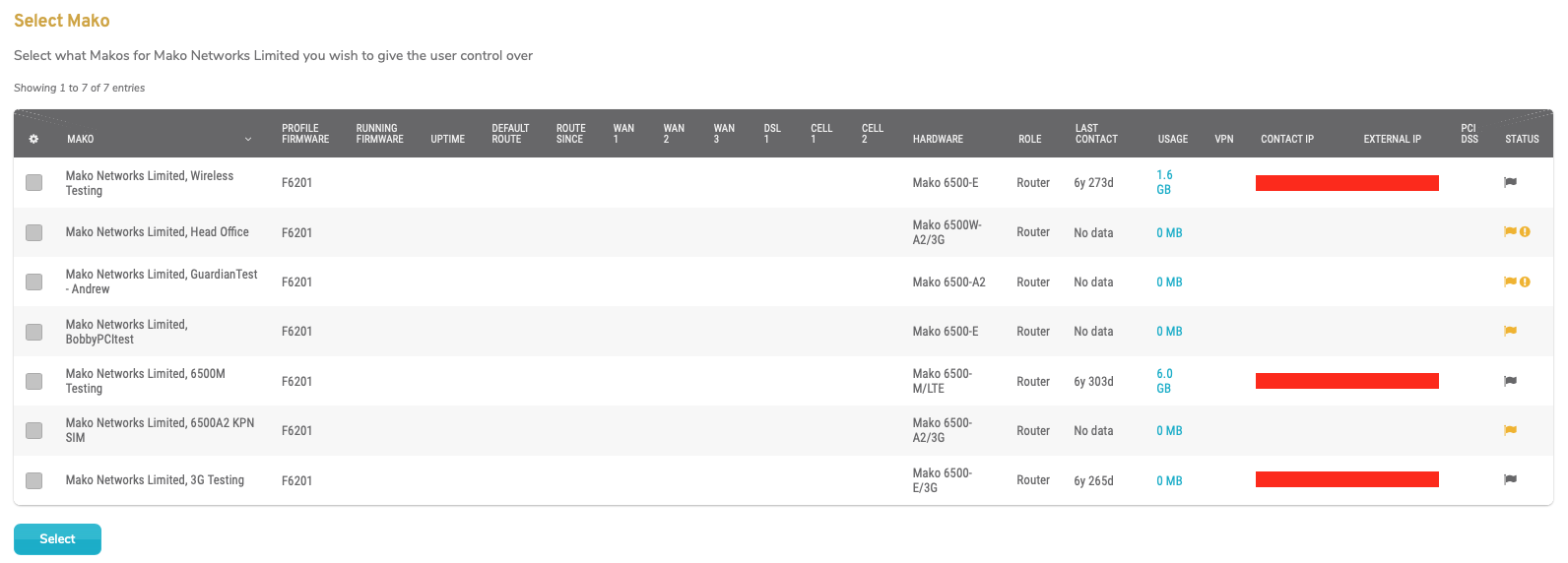Open 1.6 GB usage link for Wireless Testing
This screenshot has width=1568, height=563.
(1164, 182)
